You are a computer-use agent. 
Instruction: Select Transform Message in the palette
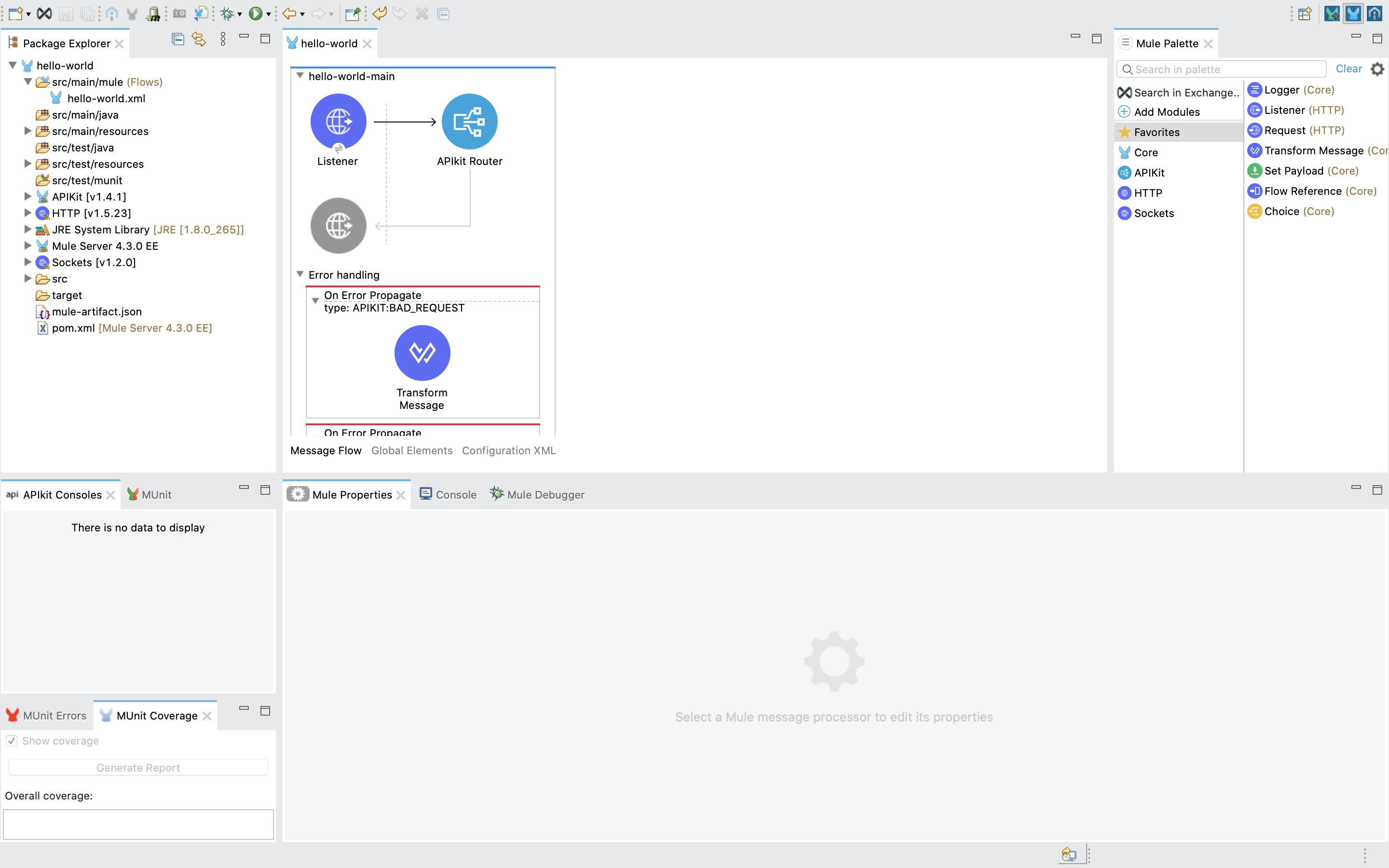pyautogui.click(x=1317, y=150)
